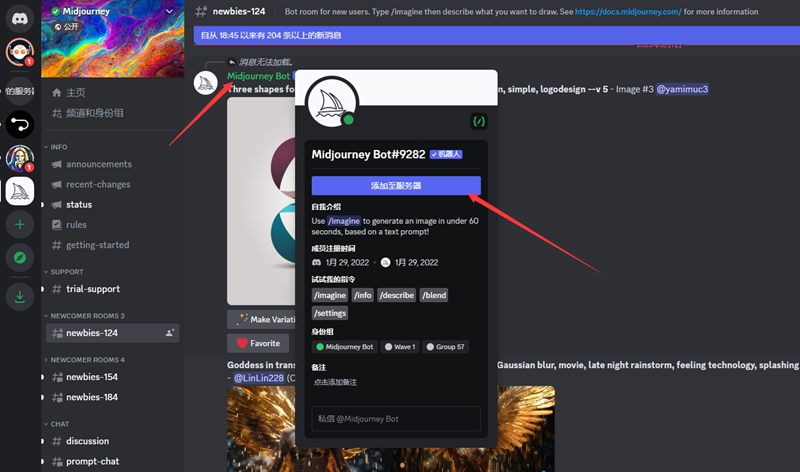Click the /info command chip

(363, 295)
